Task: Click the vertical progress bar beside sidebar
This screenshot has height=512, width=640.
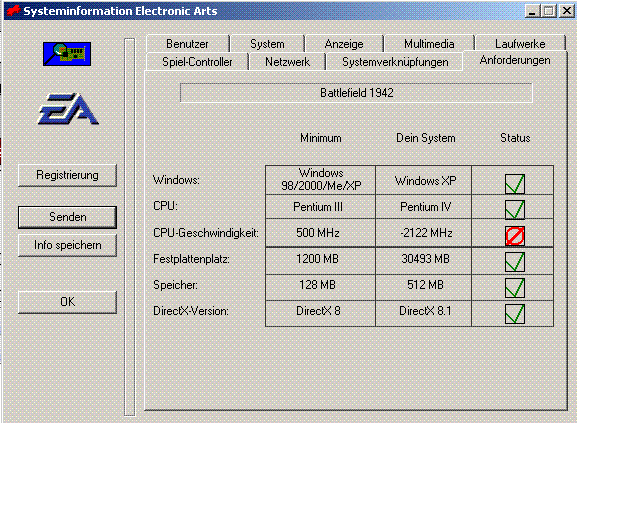Action: (129, 226)
